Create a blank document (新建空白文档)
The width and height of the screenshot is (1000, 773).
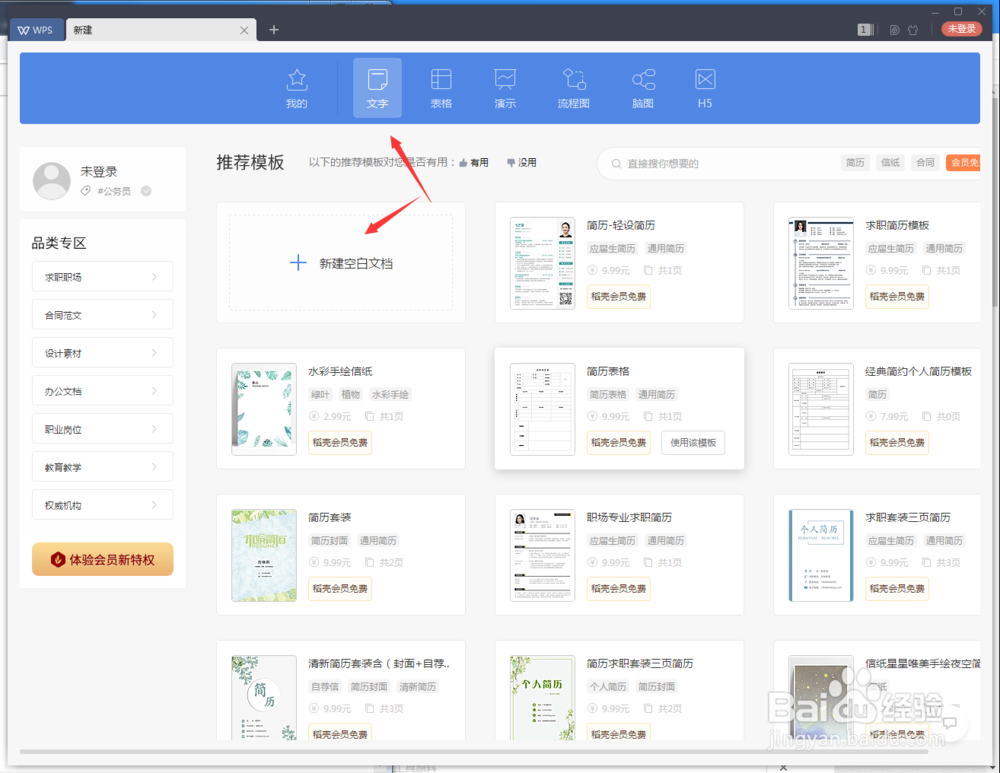[340, 262]
